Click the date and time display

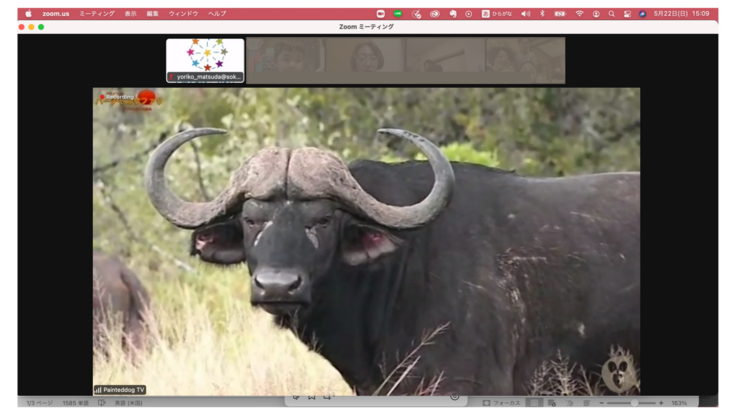(x=681, y=14)
